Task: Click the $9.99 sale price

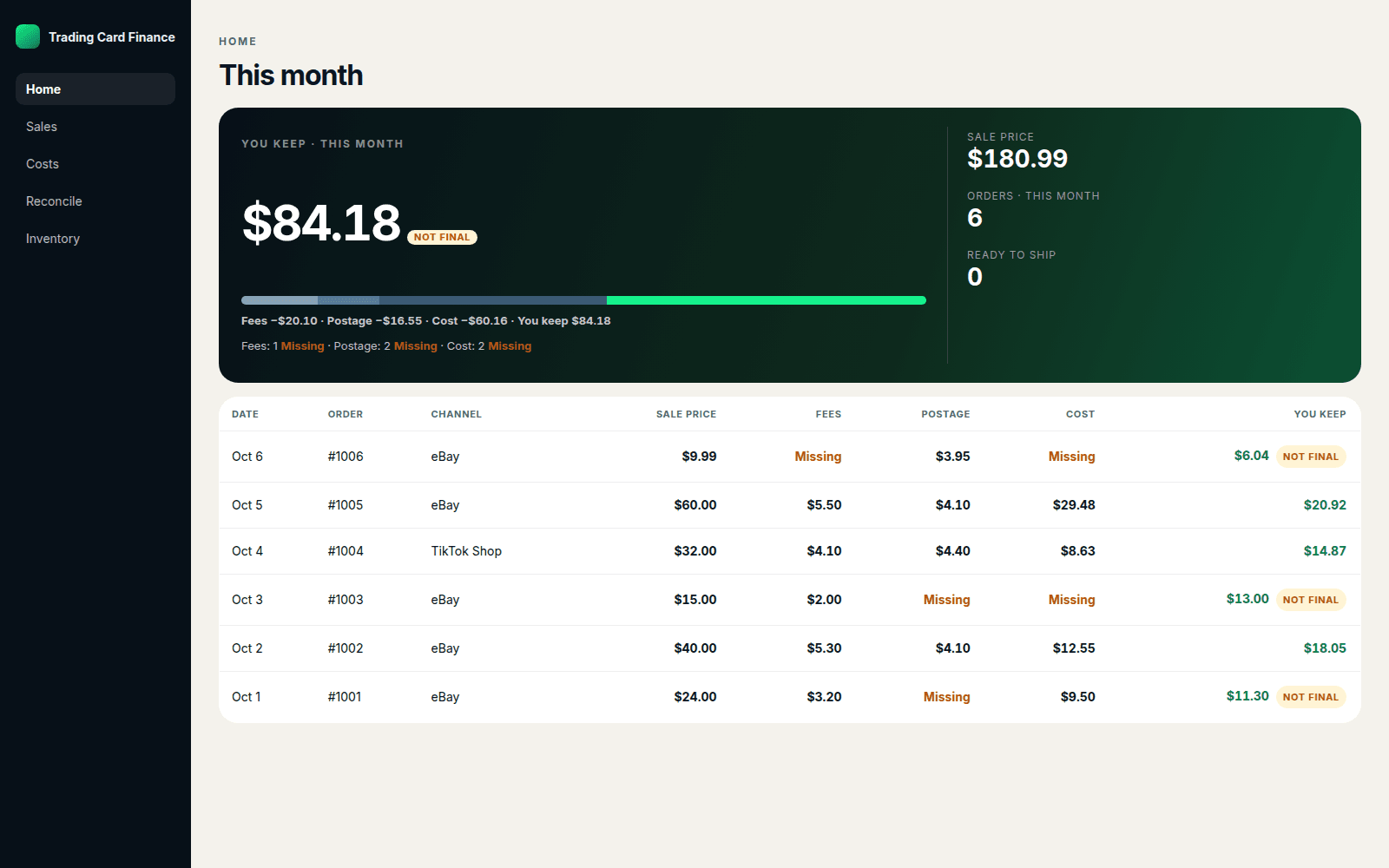Action: click(x=699, y=457)
